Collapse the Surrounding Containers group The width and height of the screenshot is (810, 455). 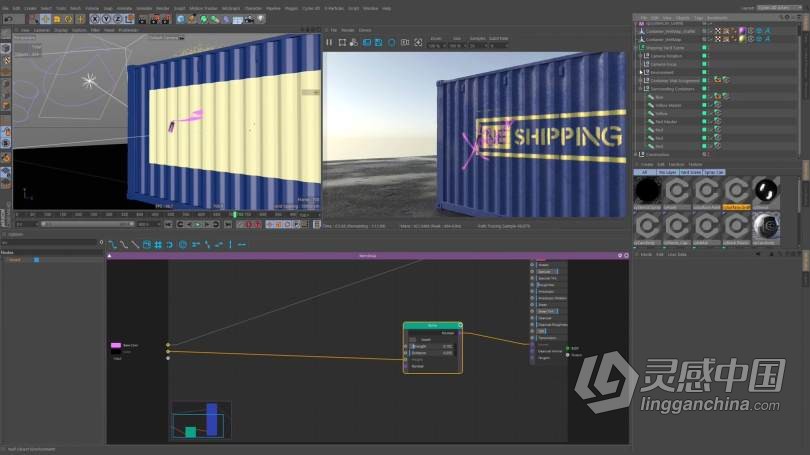pyautogui.click(x=641, y=89)
